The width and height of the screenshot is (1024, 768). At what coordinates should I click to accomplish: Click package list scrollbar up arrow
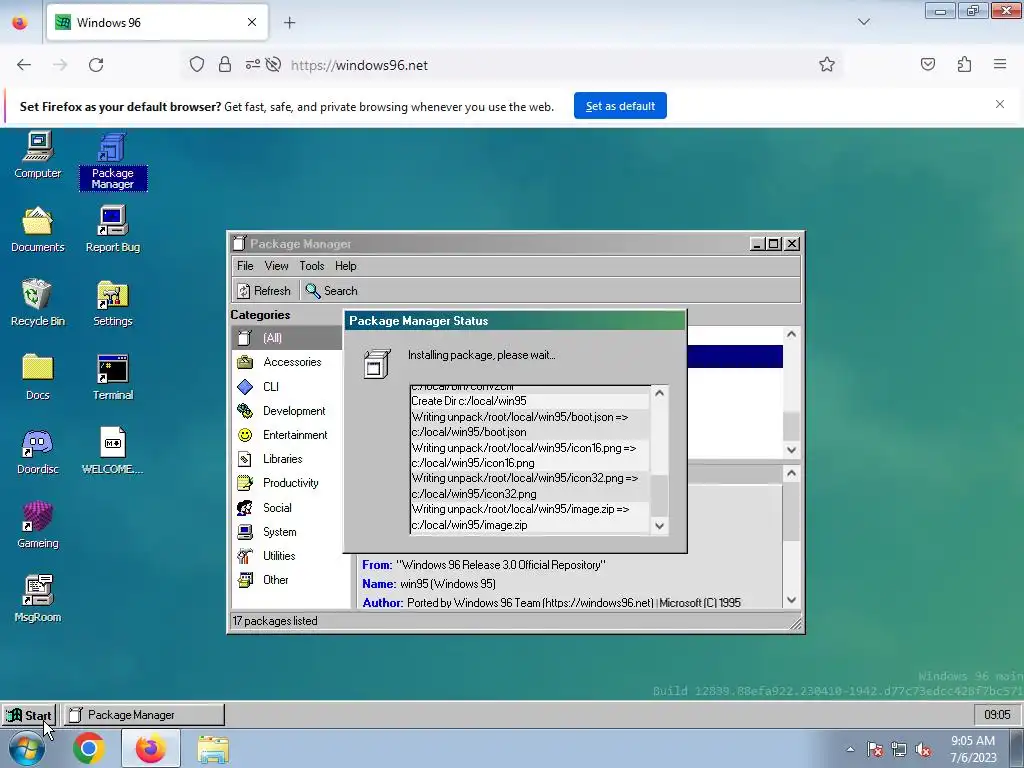(792, 334)
